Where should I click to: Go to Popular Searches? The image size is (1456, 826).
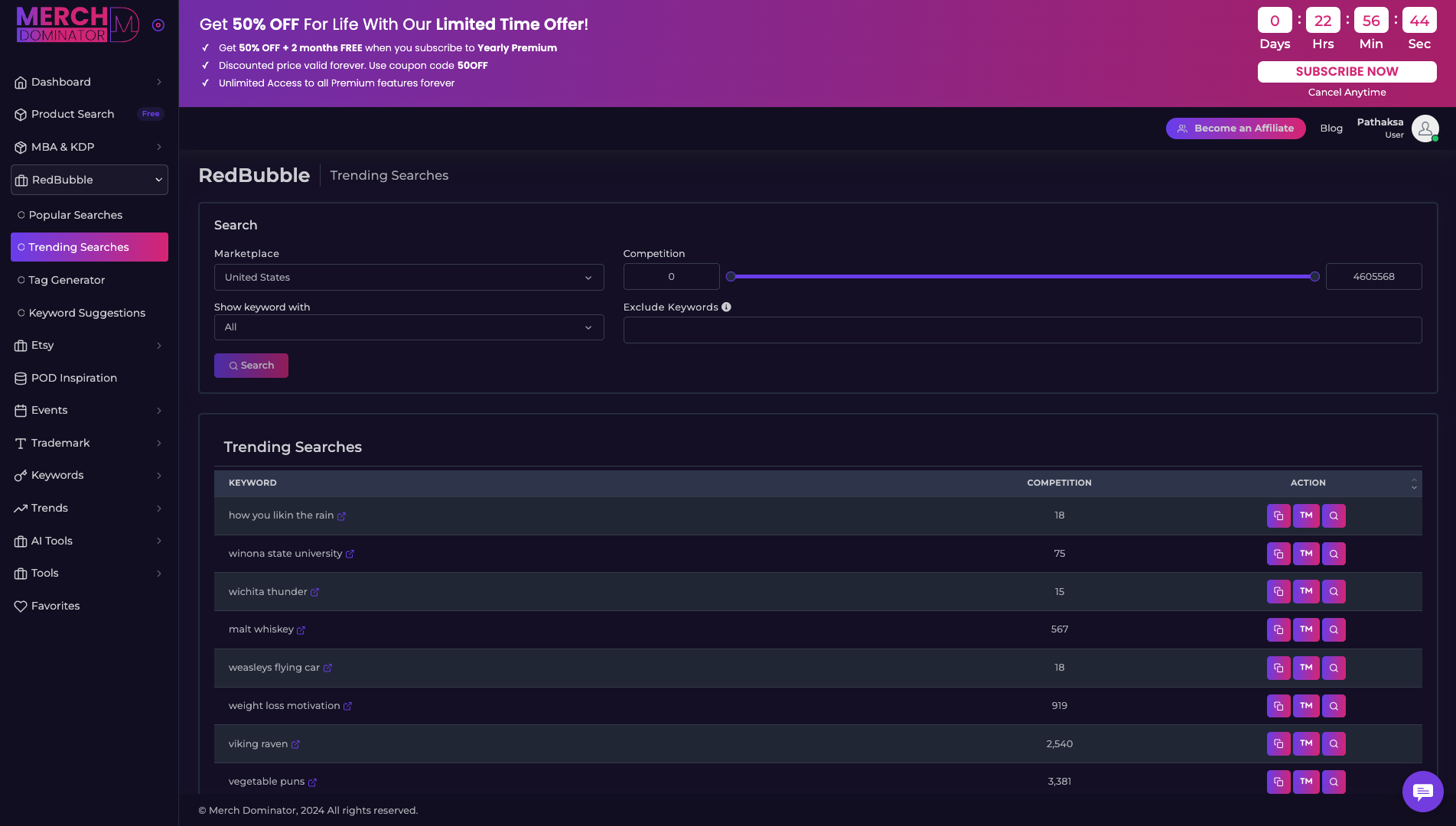[76, 215]
